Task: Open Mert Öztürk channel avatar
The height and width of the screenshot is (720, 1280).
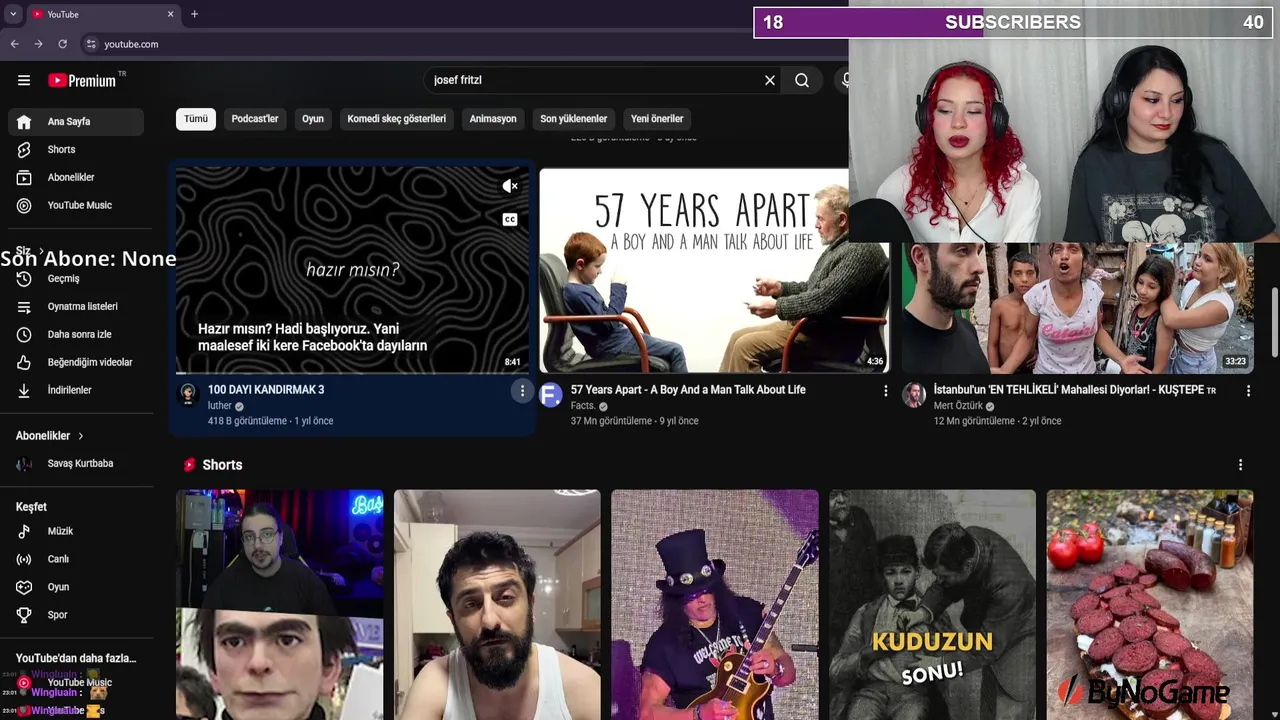Action: [914, 394]
